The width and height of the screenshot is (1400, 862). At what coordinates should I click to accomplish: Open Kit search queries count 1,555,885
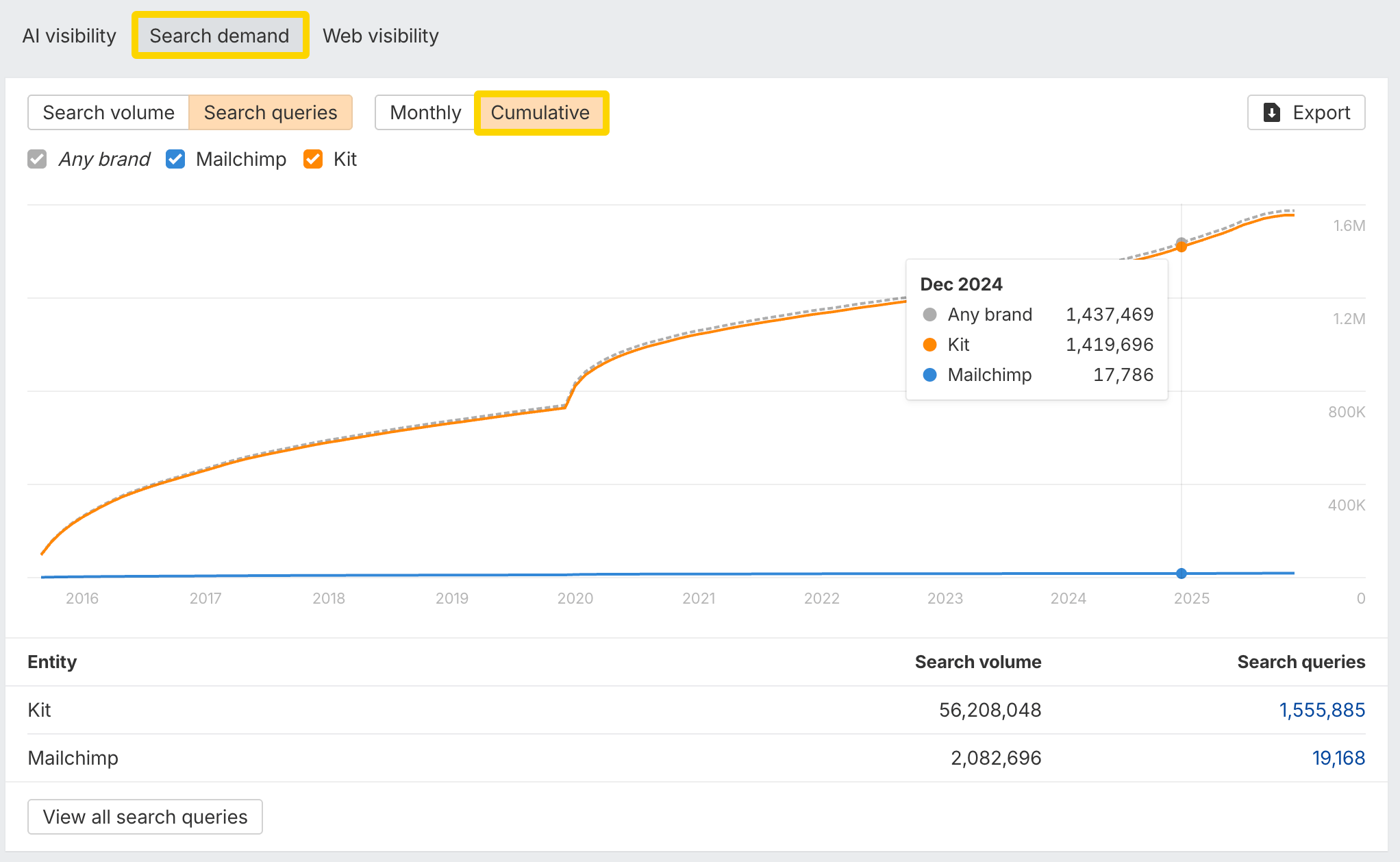[1321, 710]
